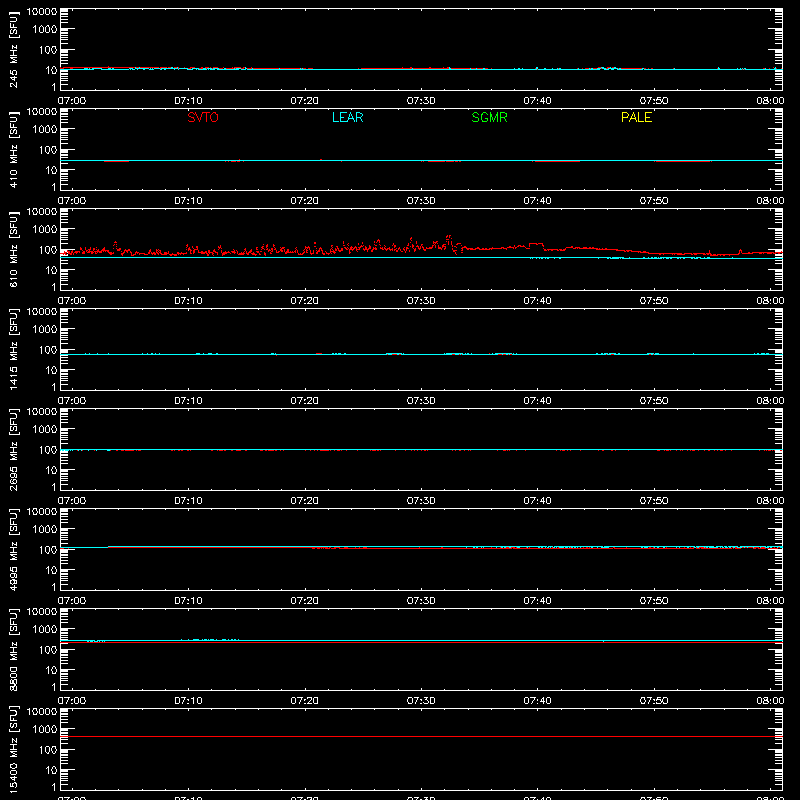This screenshot has width=800, height=800.
Task: Click 07:10 tick label under 245 MHz panel
Action: (x=188, y=101)
